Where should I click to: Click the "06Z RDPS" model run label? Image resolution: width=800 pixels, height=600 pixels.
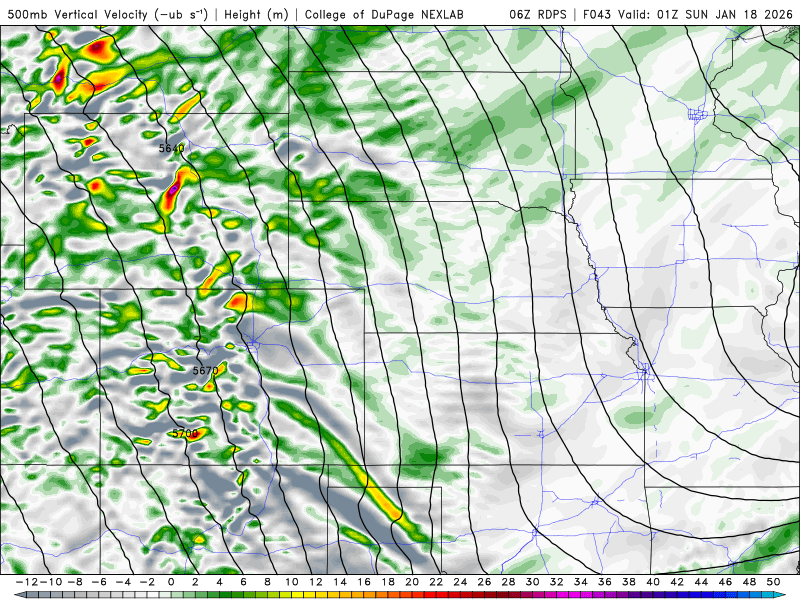point(537,14)
